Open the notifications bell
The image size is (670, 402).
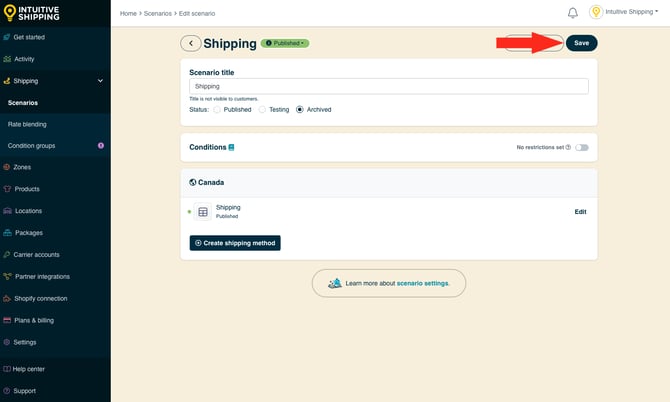pyautogui.click(x=573, y=13)
